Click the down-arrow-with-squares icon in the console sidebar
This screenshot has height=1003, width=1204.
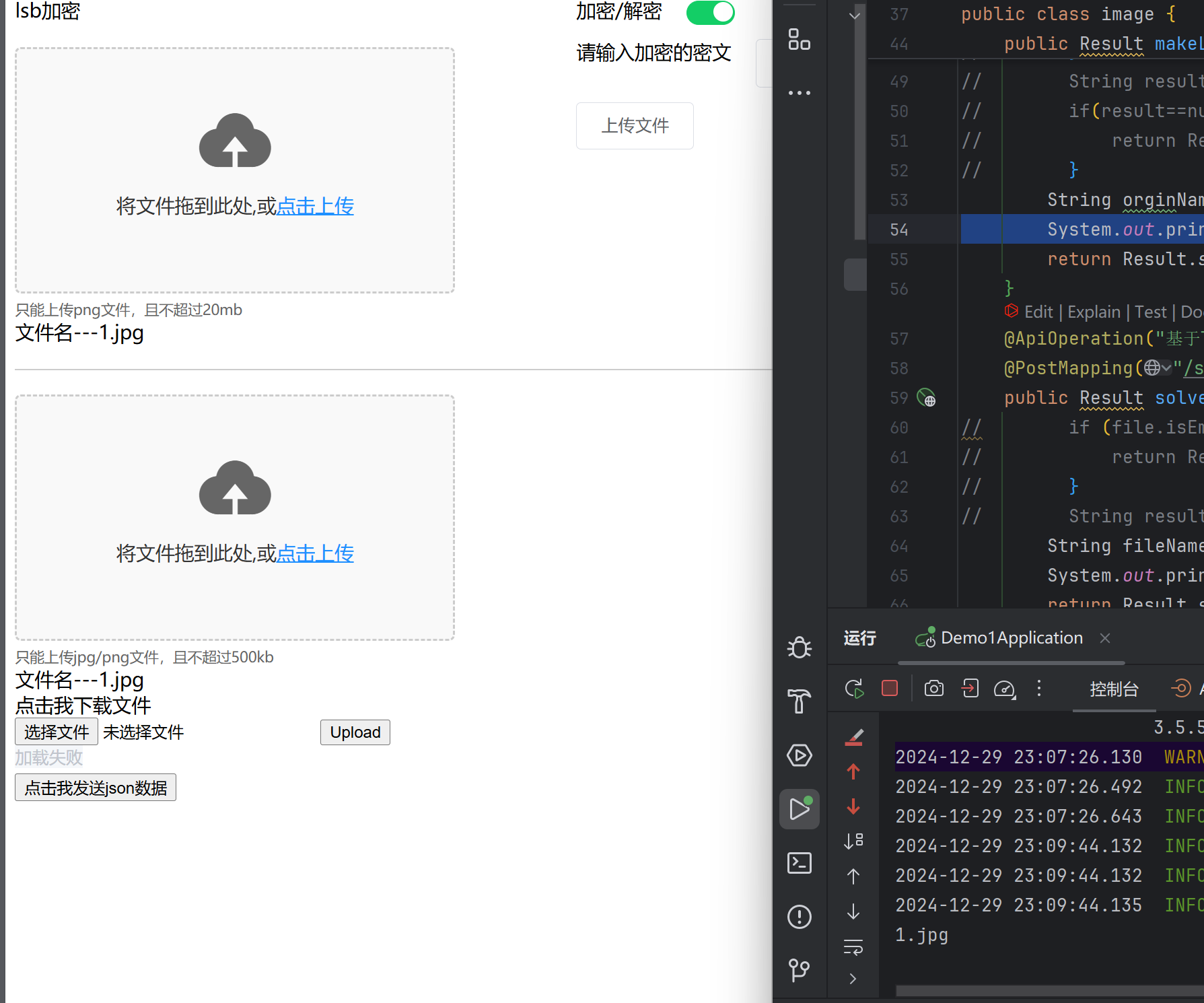853,841
